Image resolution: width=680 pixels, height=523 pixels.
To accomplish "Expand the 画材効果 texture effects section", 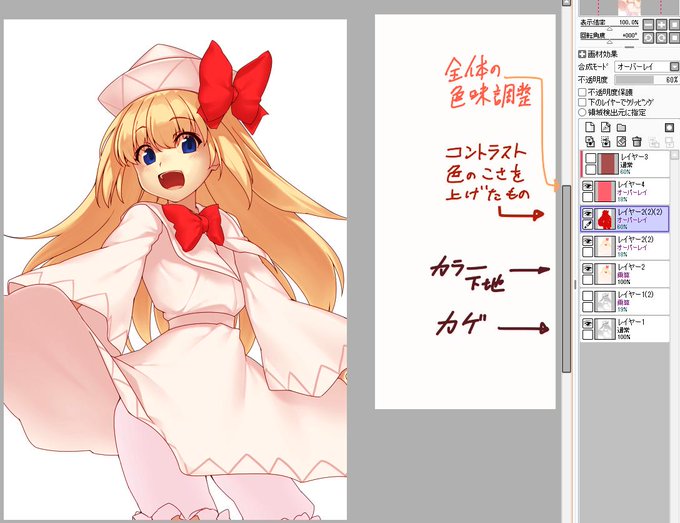I will pyautogui.click(x=582, y=54).
